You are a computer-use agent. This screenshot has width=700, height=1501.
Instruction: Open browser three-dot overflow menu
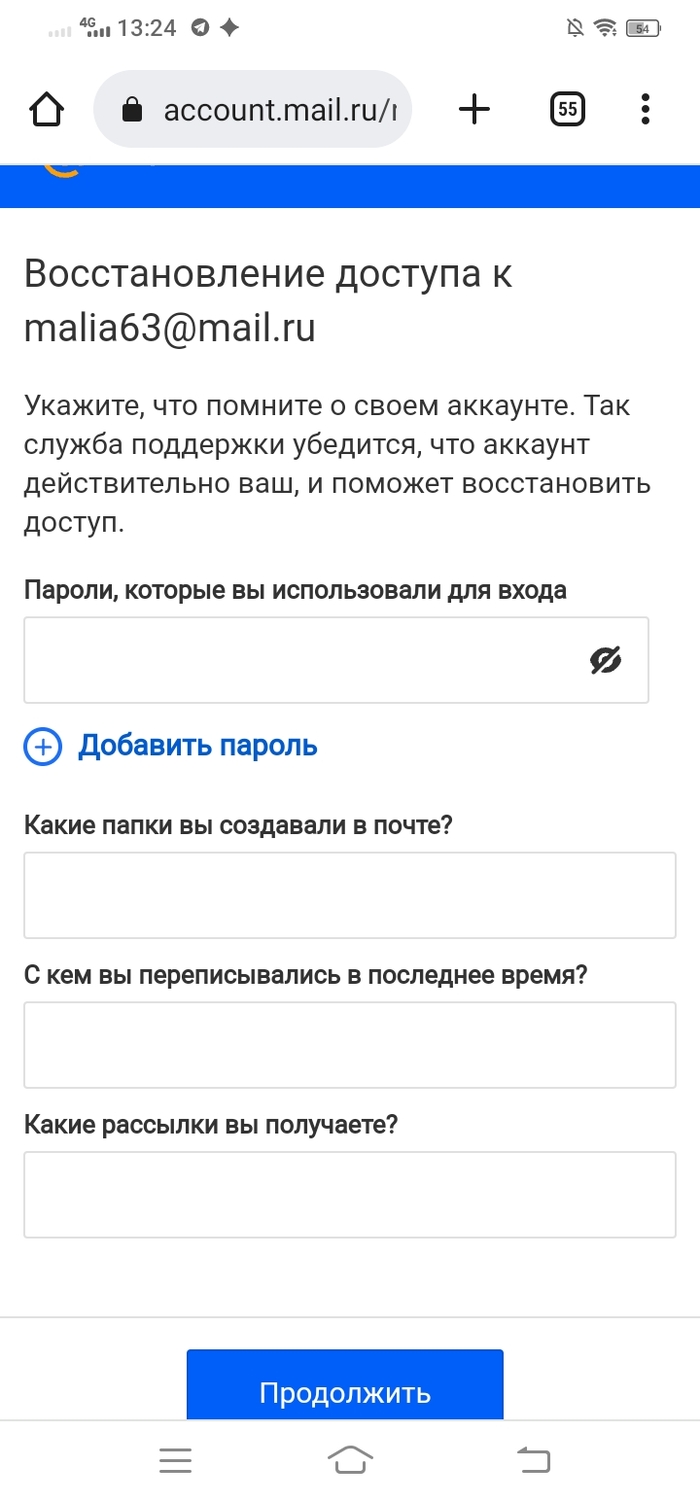point(645,109)
